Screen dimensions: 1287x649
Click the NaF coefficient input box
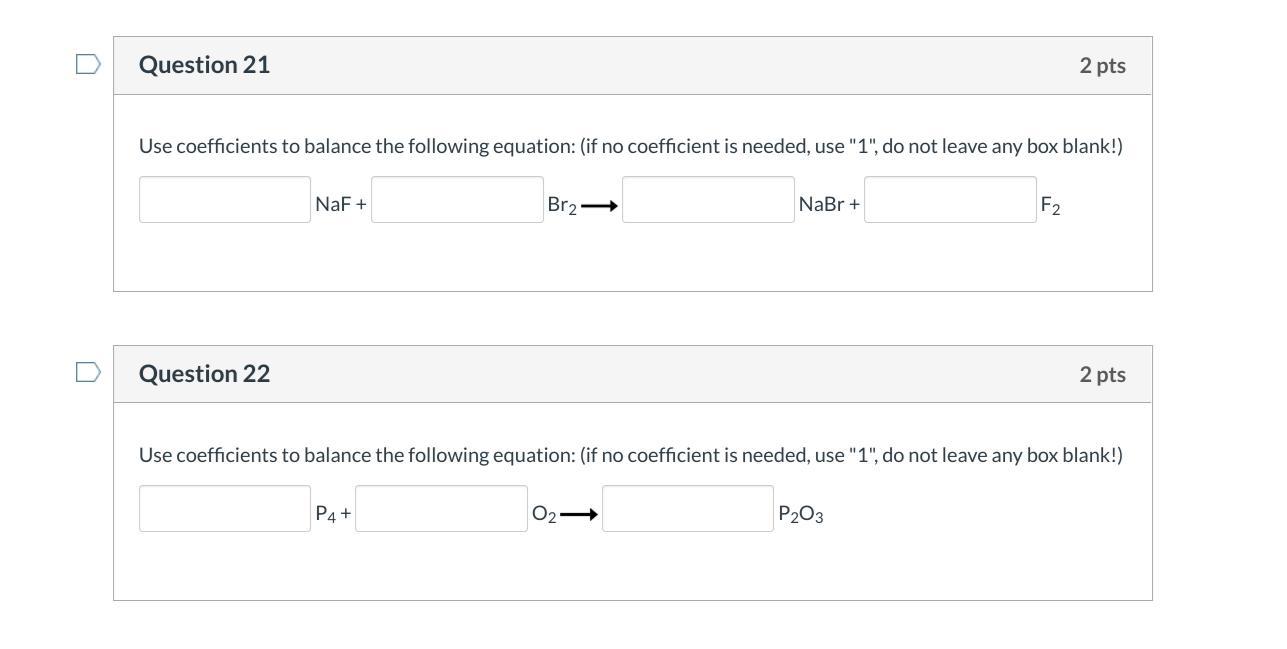coord(225,200)
